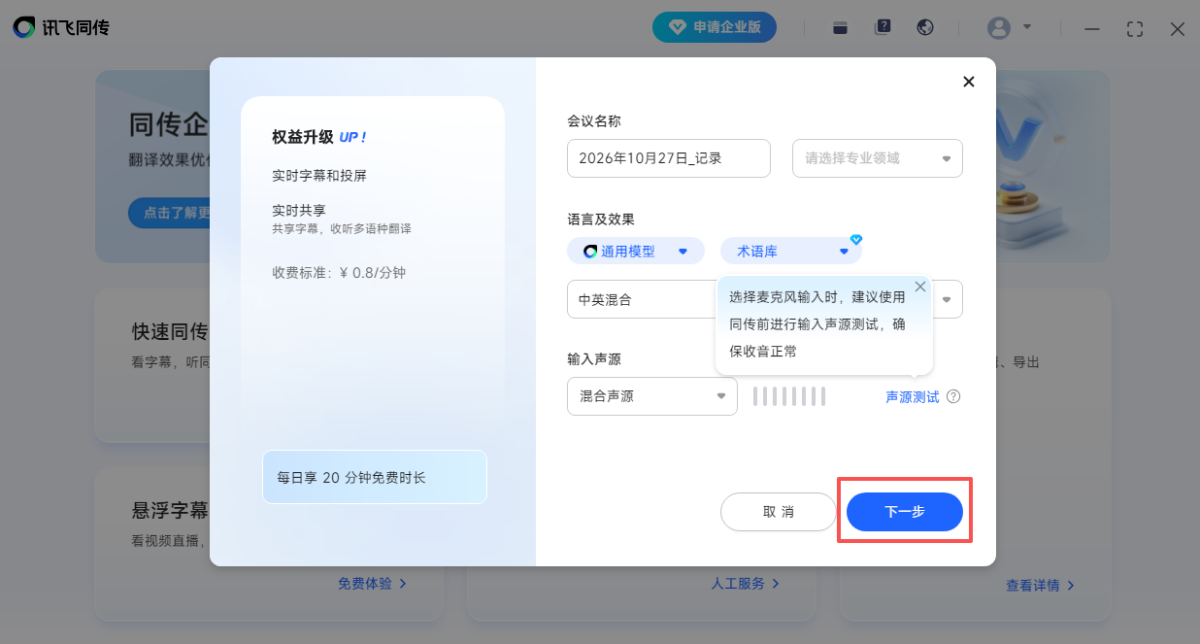Click the 人工服务 link in the background
1200x644 pixels.
coord(745,583)
